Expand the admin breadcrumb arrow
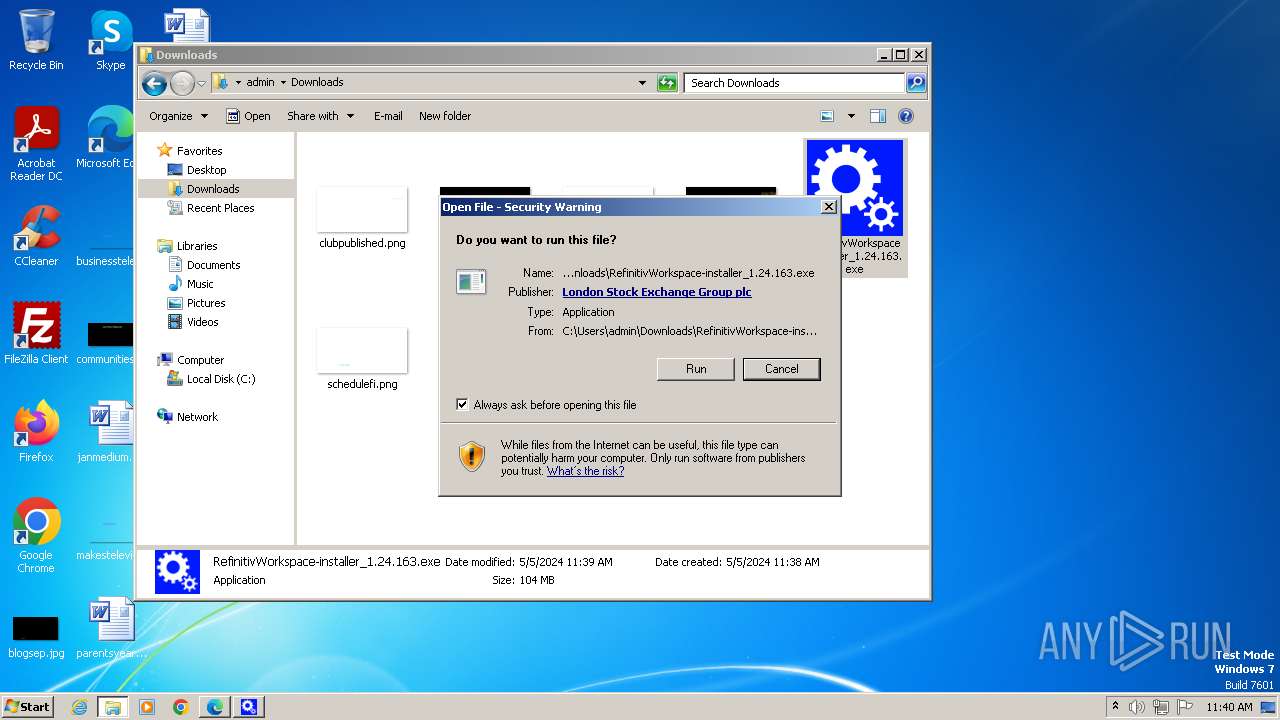The height and width of the screenshot is (720, 1280). (282, 83)
